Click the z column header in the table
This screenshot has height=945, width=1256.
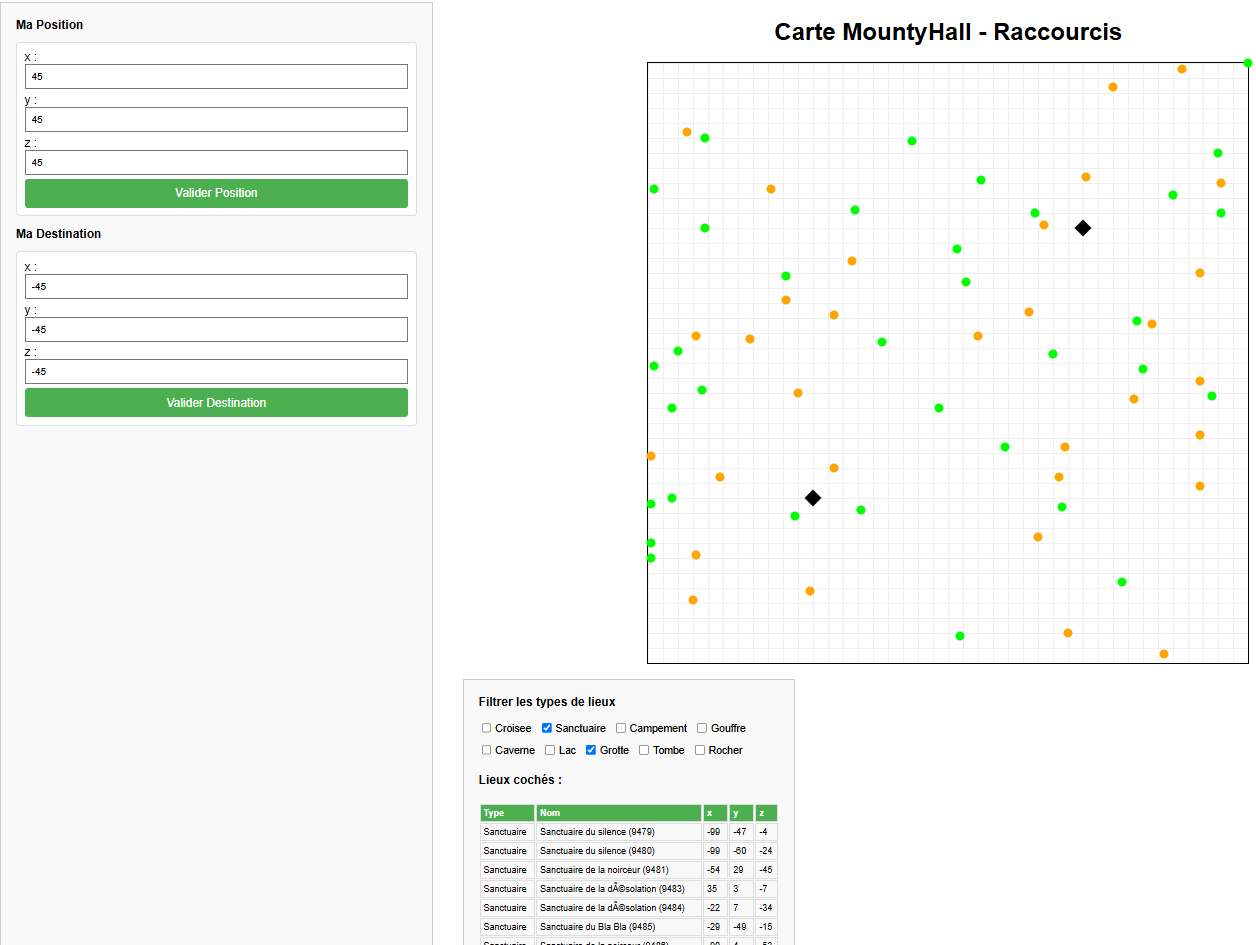click(x=765, y=813)
